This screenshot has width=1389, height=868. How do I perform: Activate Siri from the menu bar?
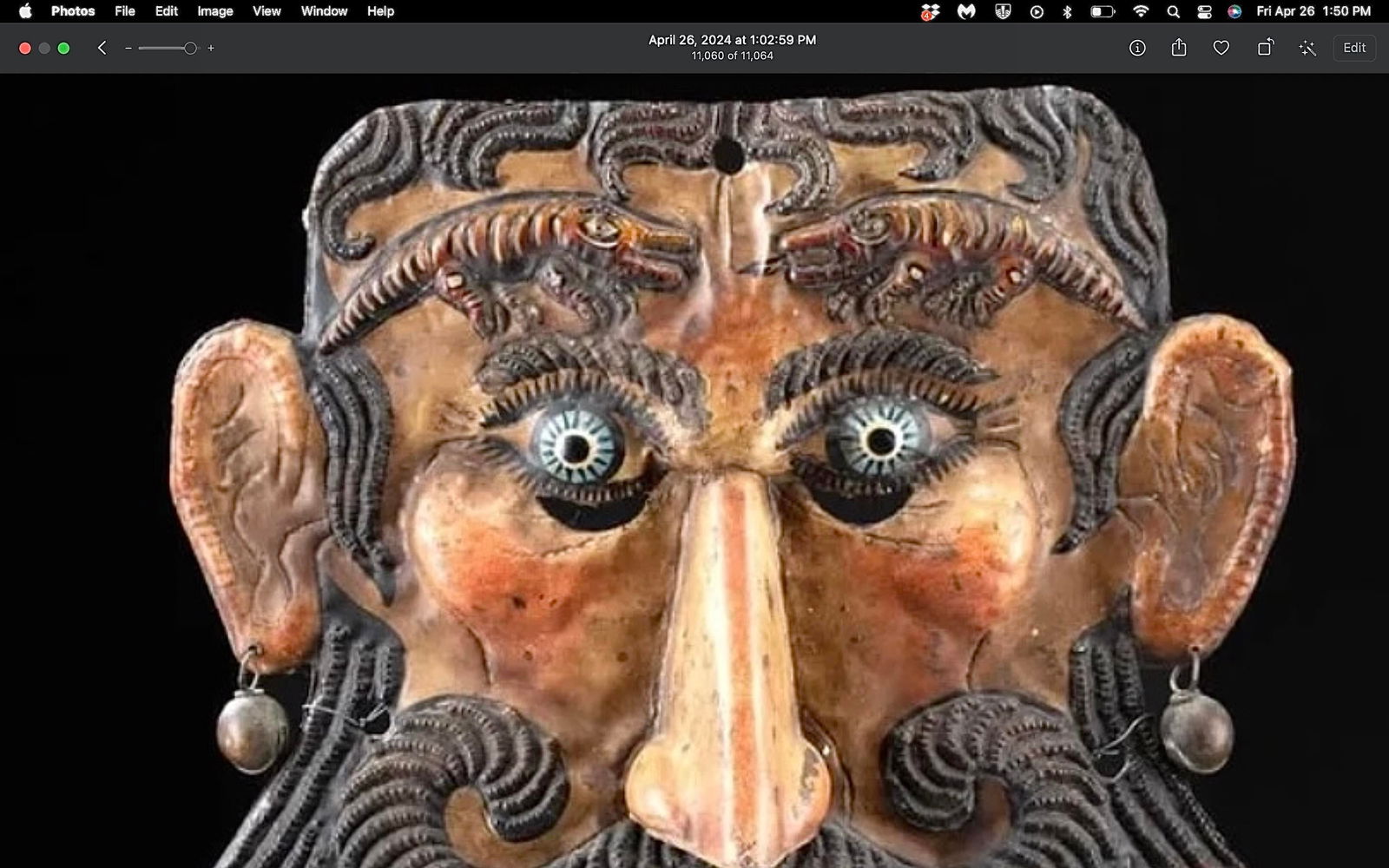pyautogui.click(x=1239, y=12)
